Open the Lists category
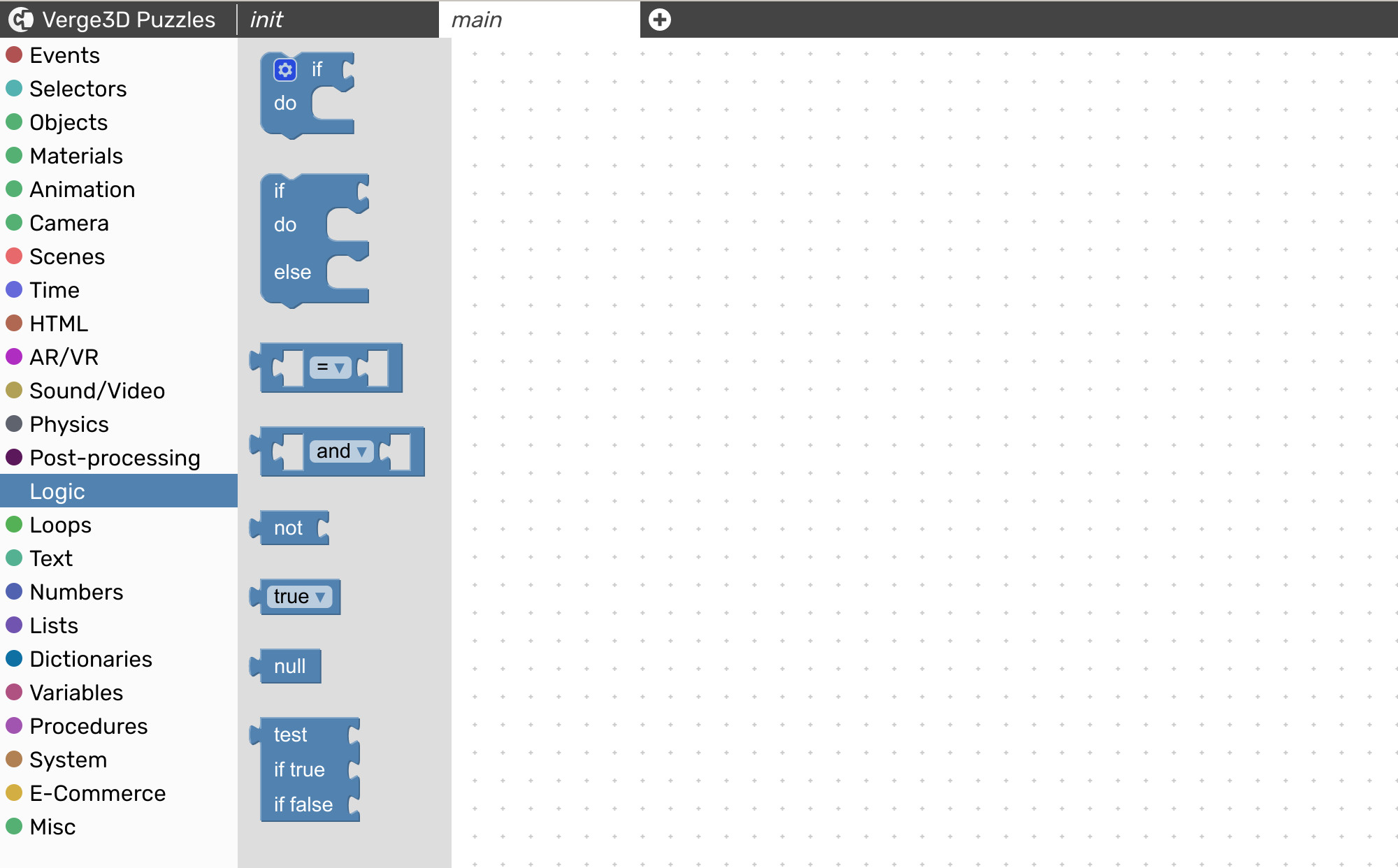1398x868 pixels. (x=119, y=625)
